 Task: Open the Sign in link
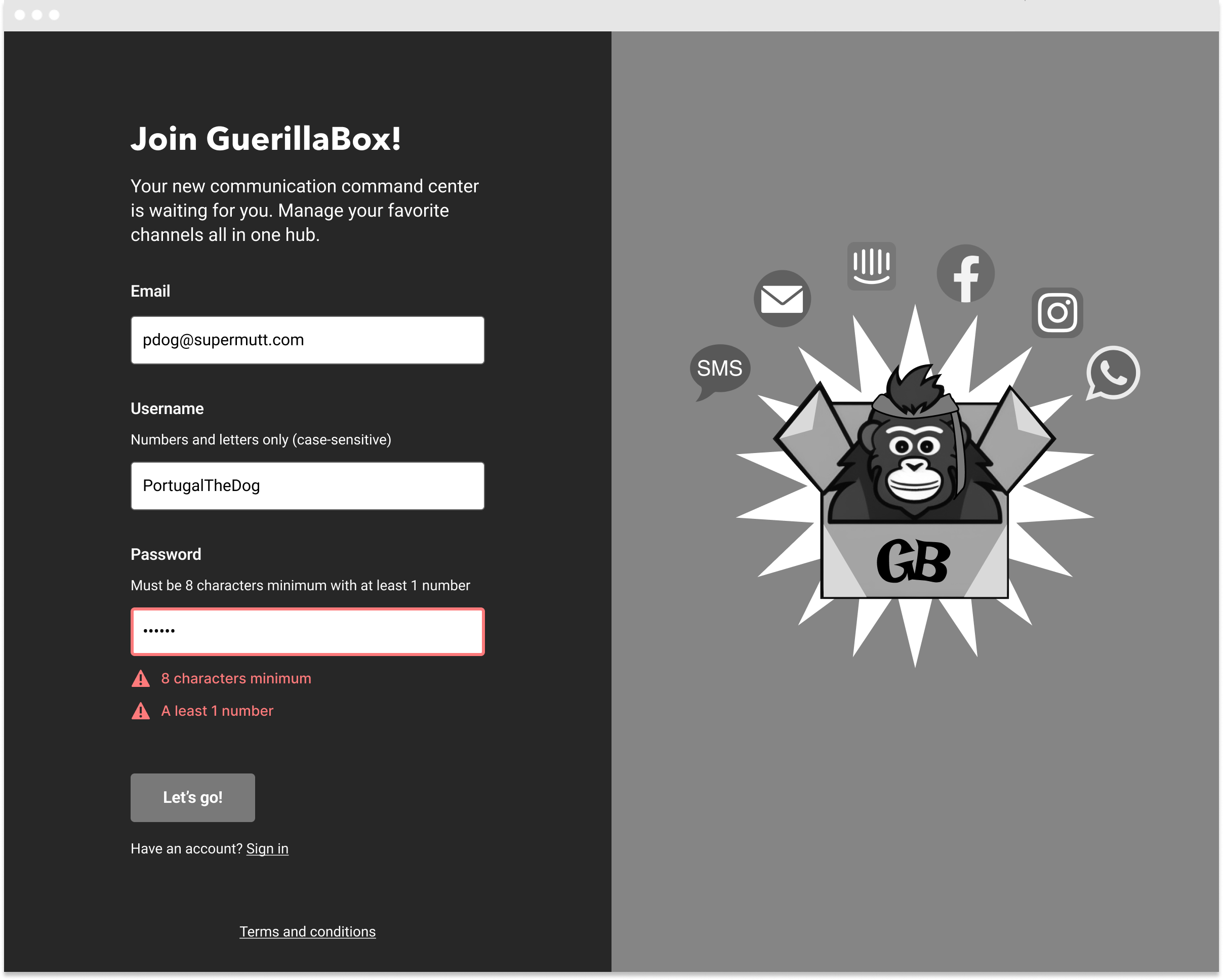tap(267, 848)
